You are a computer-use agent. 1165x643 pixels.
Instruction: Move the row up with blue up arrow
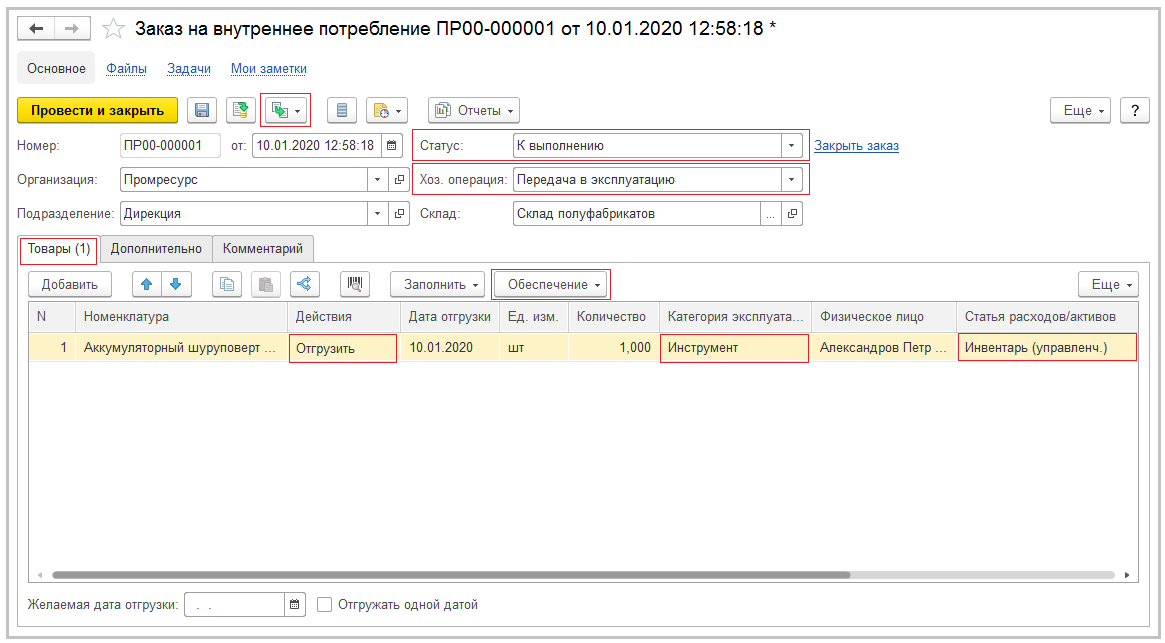pos(146,285)
